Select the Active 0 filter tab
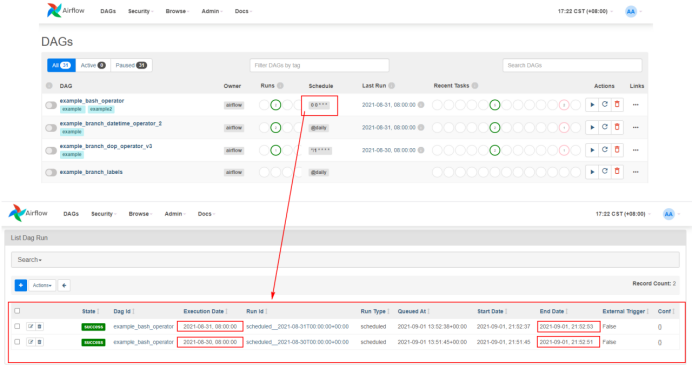 click(93, 65)
